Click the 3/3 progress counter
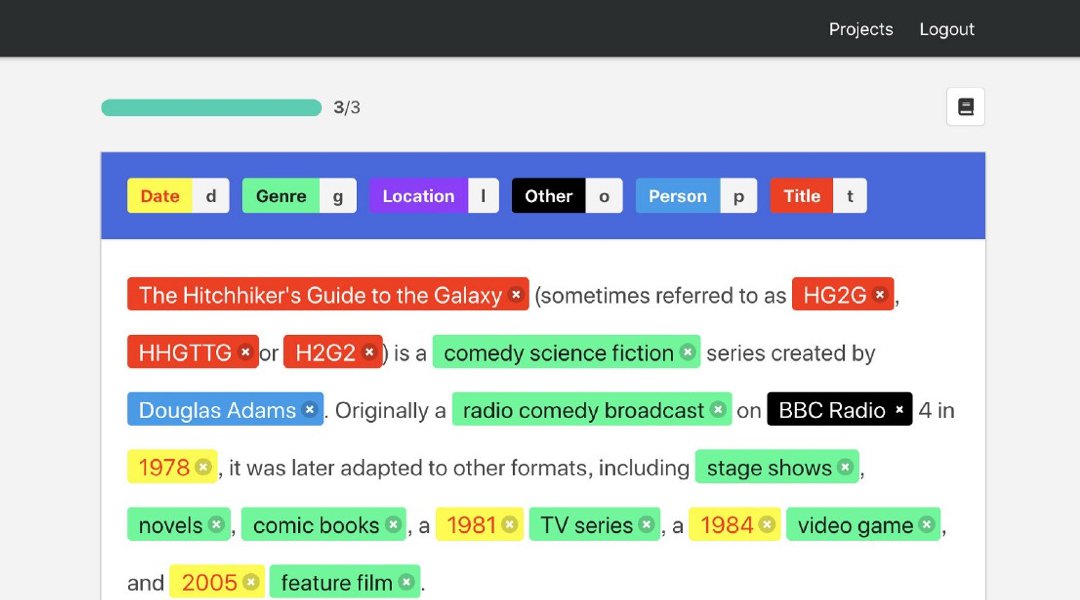The width and height of the screenshot is (1080, 600). click(347, 107)
